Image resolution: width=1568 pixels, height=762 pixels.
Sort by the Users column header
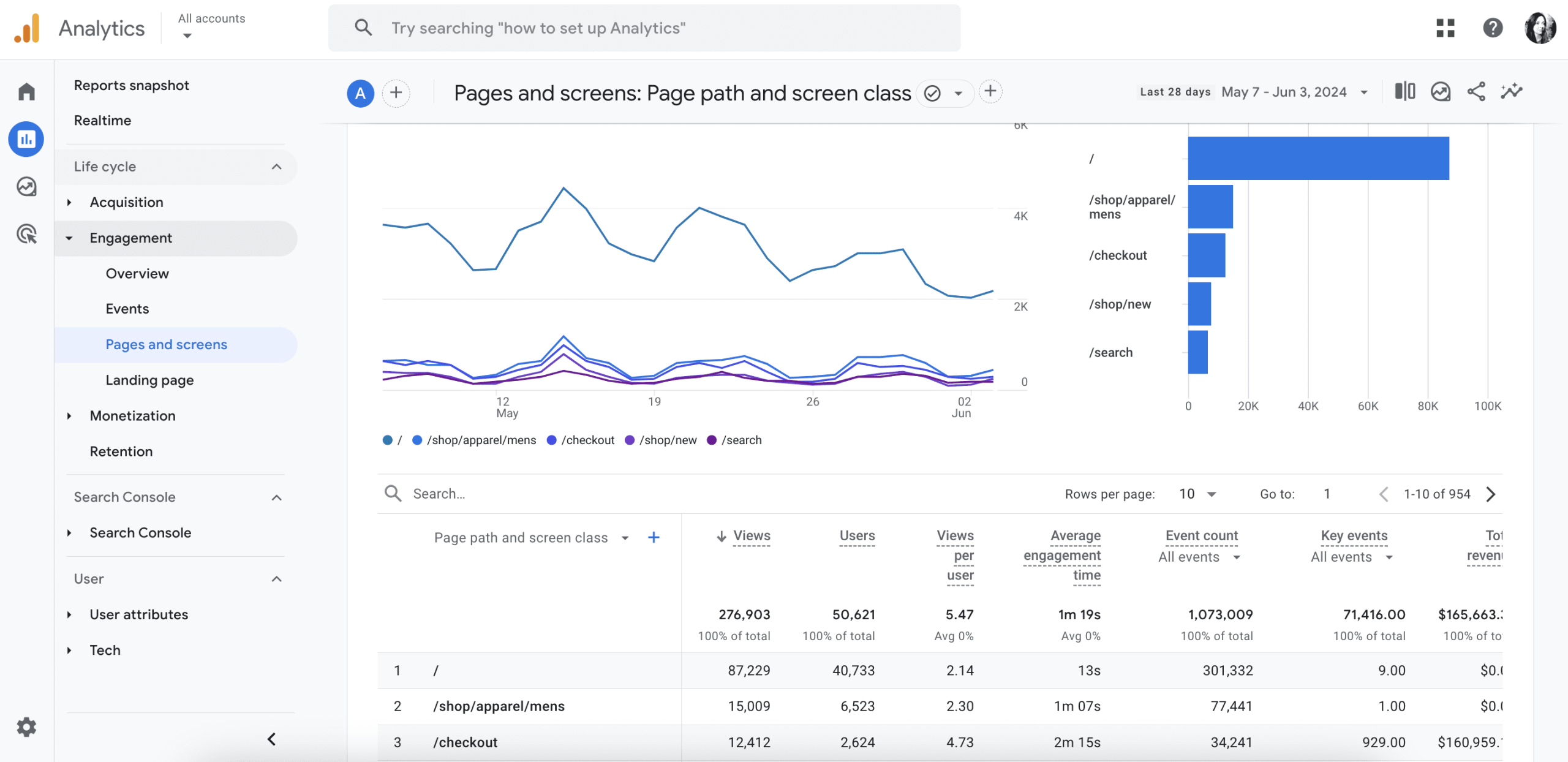point(857,536)
